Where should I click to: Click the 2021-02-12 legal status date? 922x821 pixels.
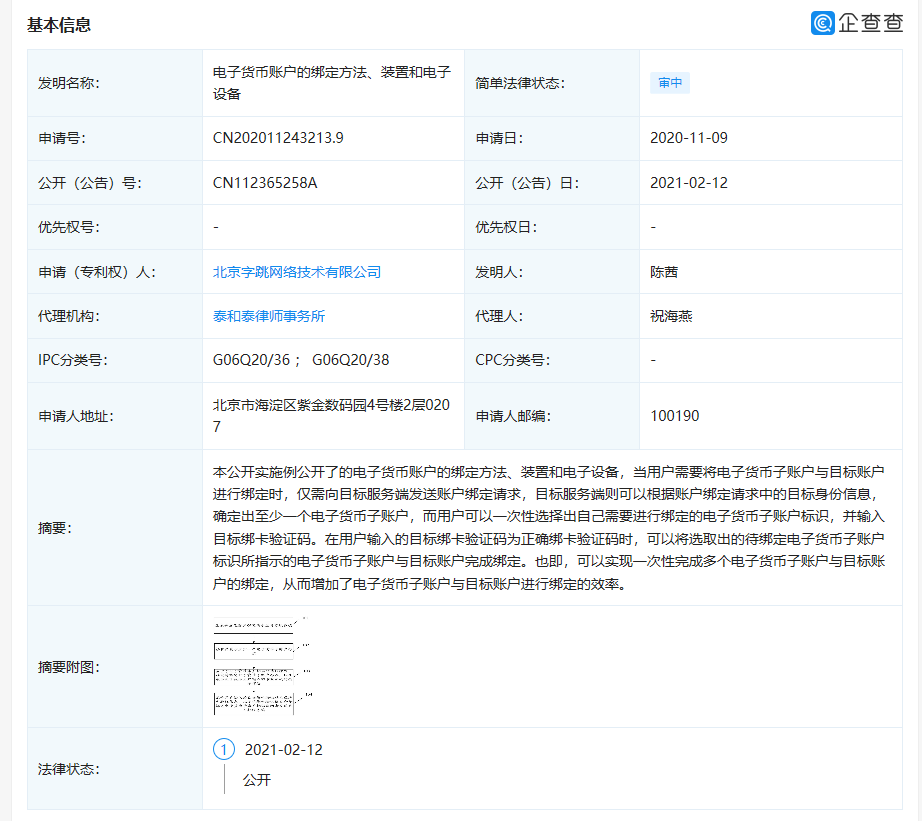(283, 750)
